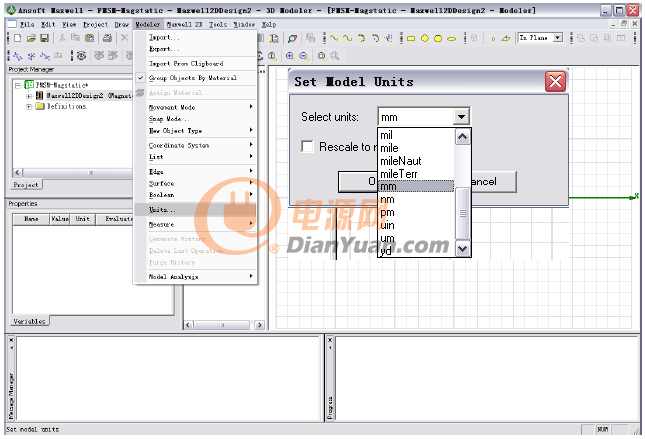Click Cancel in Set Model Units dialog
Image resolution: width=645 pixels, height=439 pixels.
pos(493,181)
